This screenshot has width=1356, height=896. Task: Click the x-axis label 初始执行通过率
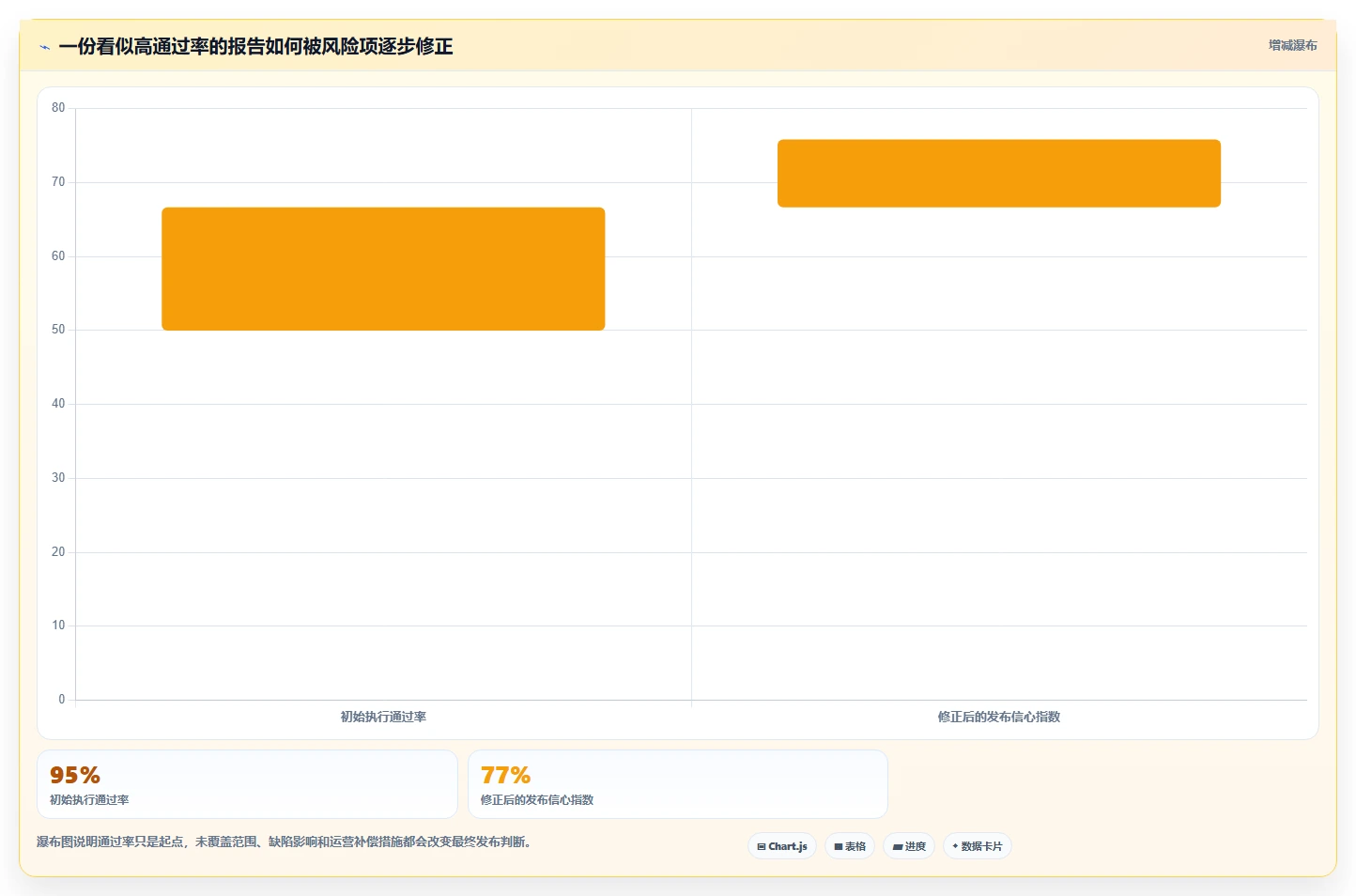point(383,717)
